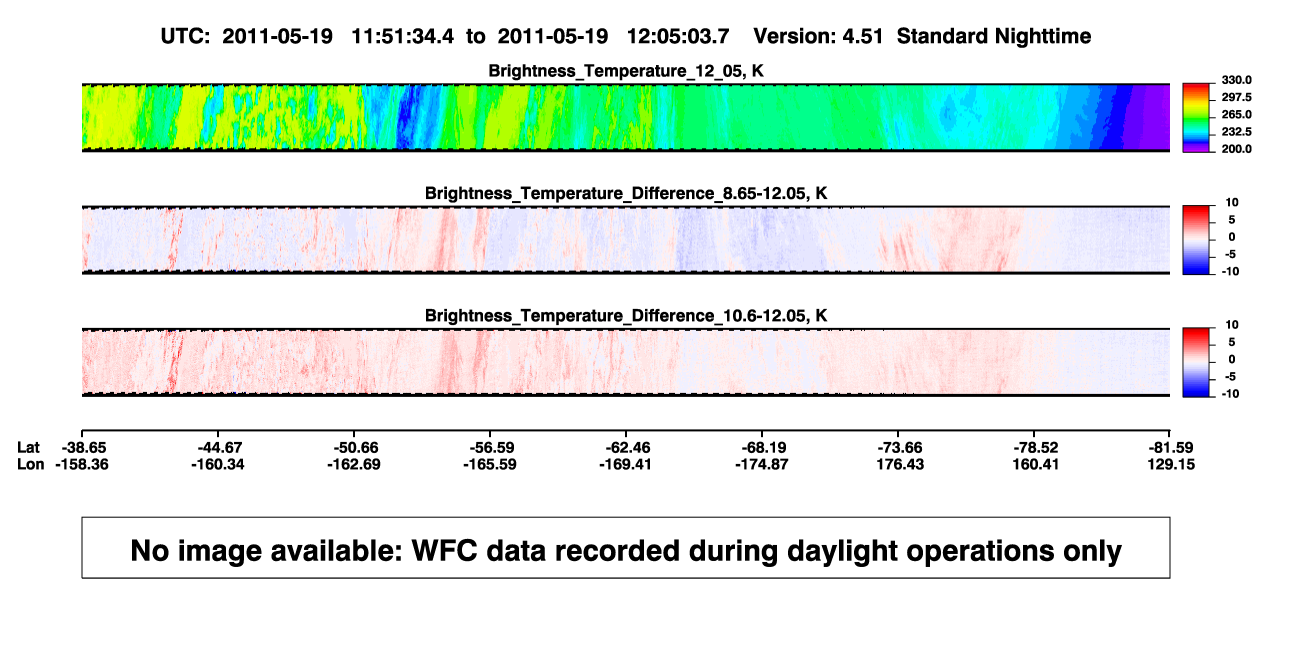Click the Brightness_Temperature_12_05 image strip
Viewport: 1300px width, 667px height.
[625, 118]
